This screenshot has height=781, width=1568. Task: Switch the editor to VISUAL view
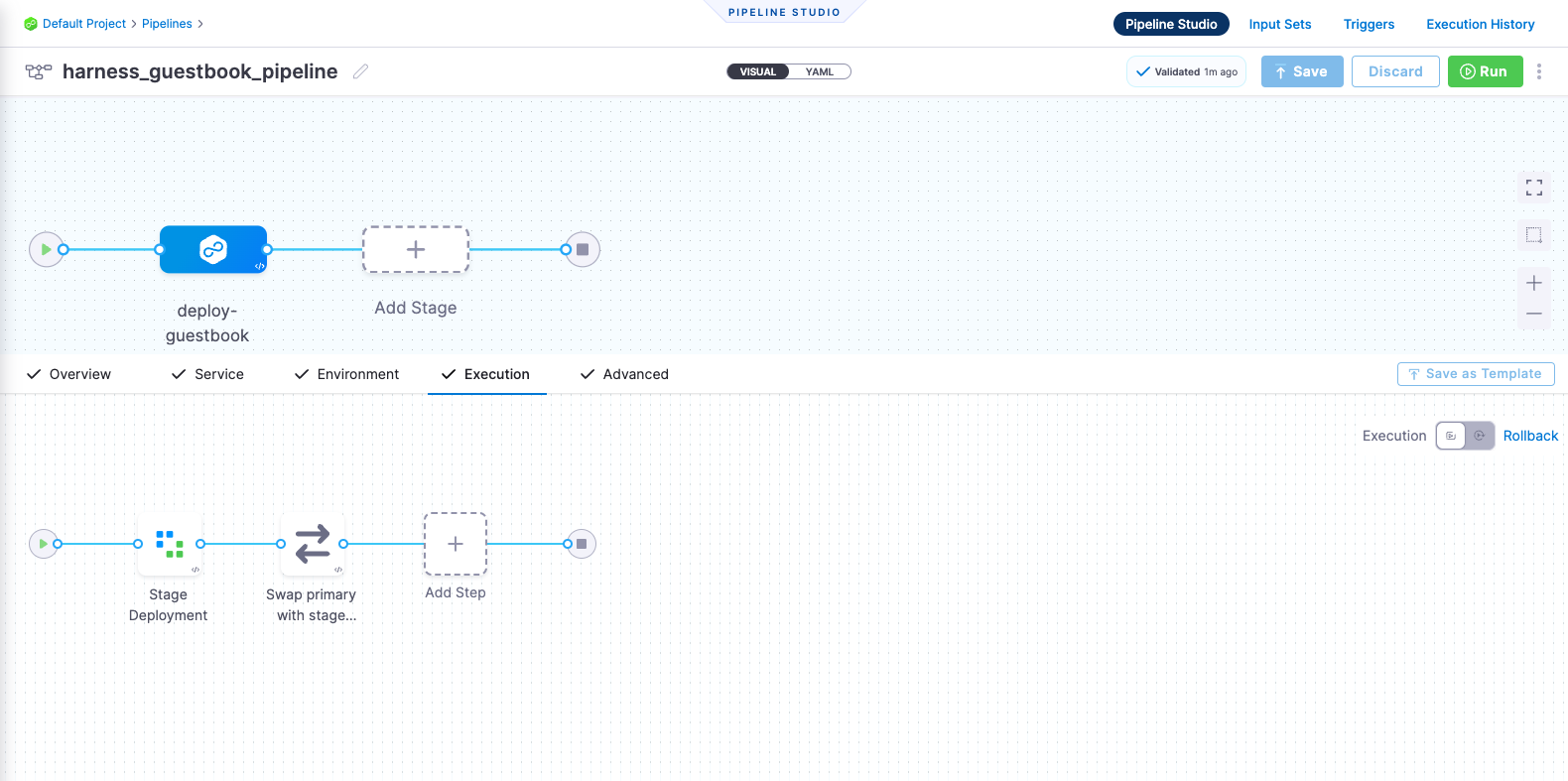tap(758, 71)
